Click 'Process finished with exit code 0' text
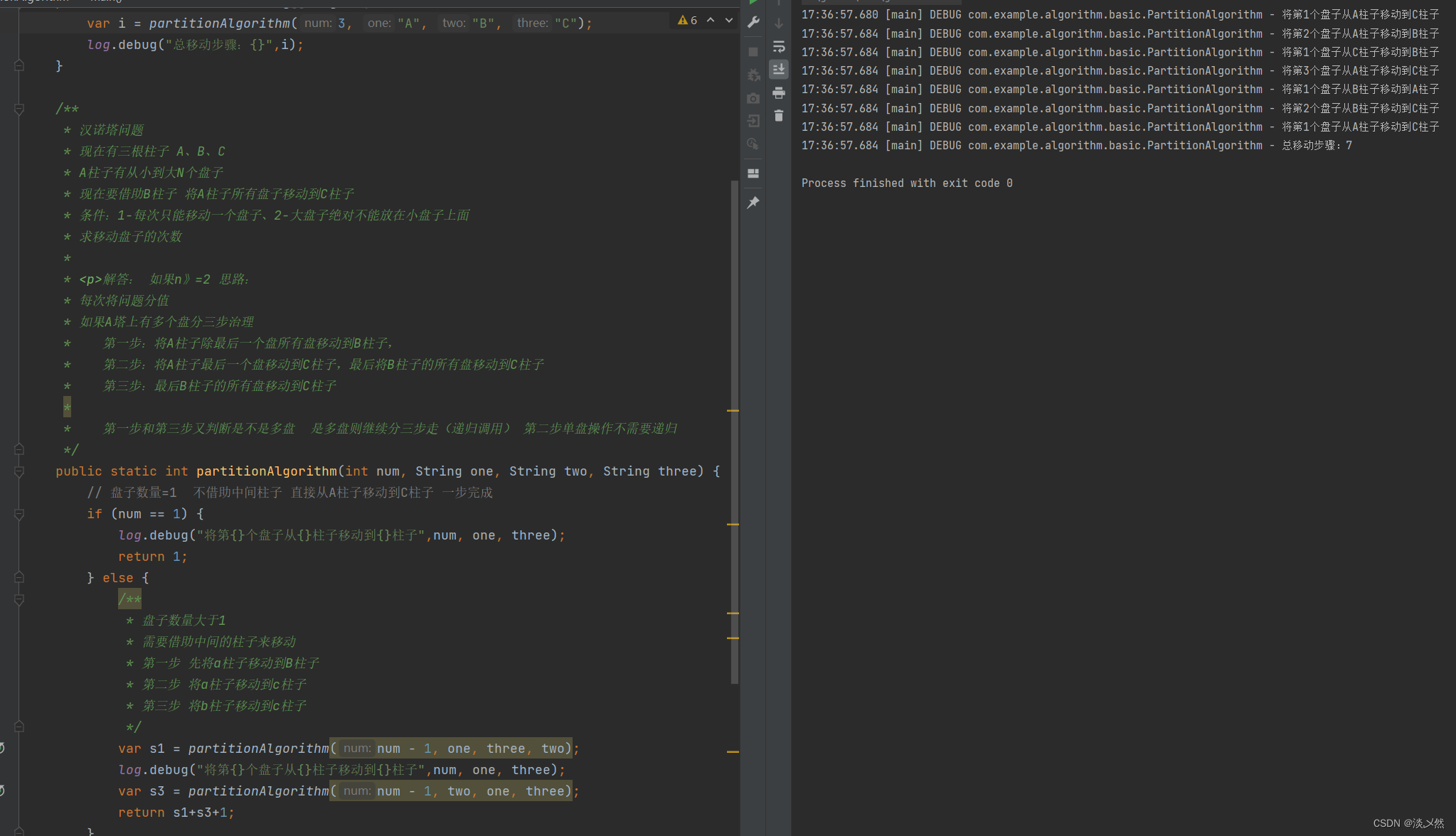 907,183
